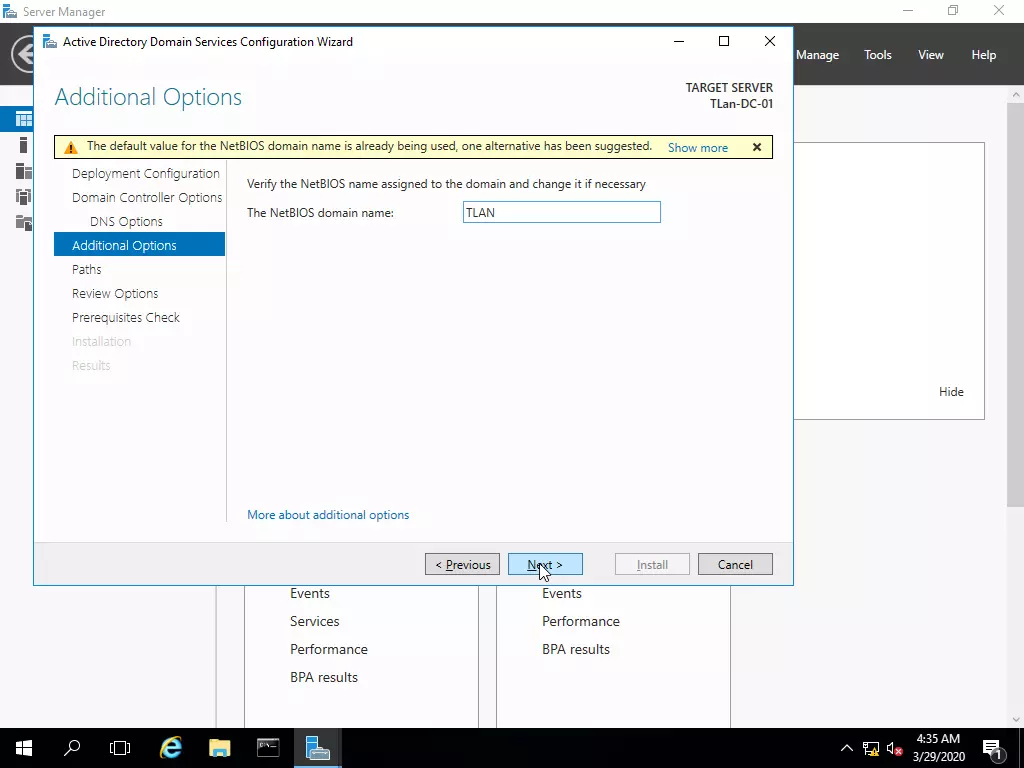Open BPA results in the tile listing Services
This screenshot has width=1024, height=768.
point(324,677)
